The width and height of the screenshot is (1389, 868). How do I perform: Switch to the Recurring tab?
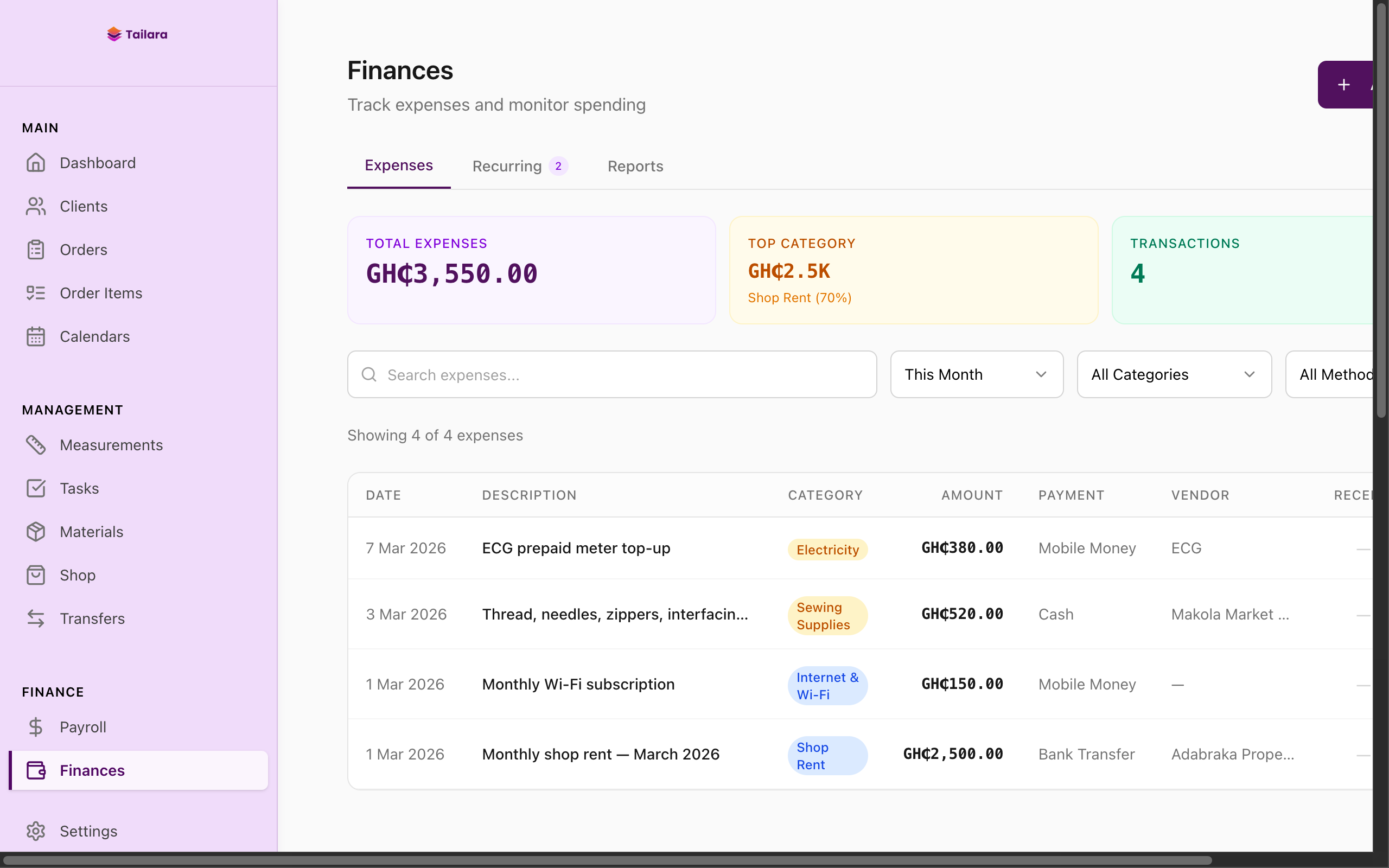(507, 166)
